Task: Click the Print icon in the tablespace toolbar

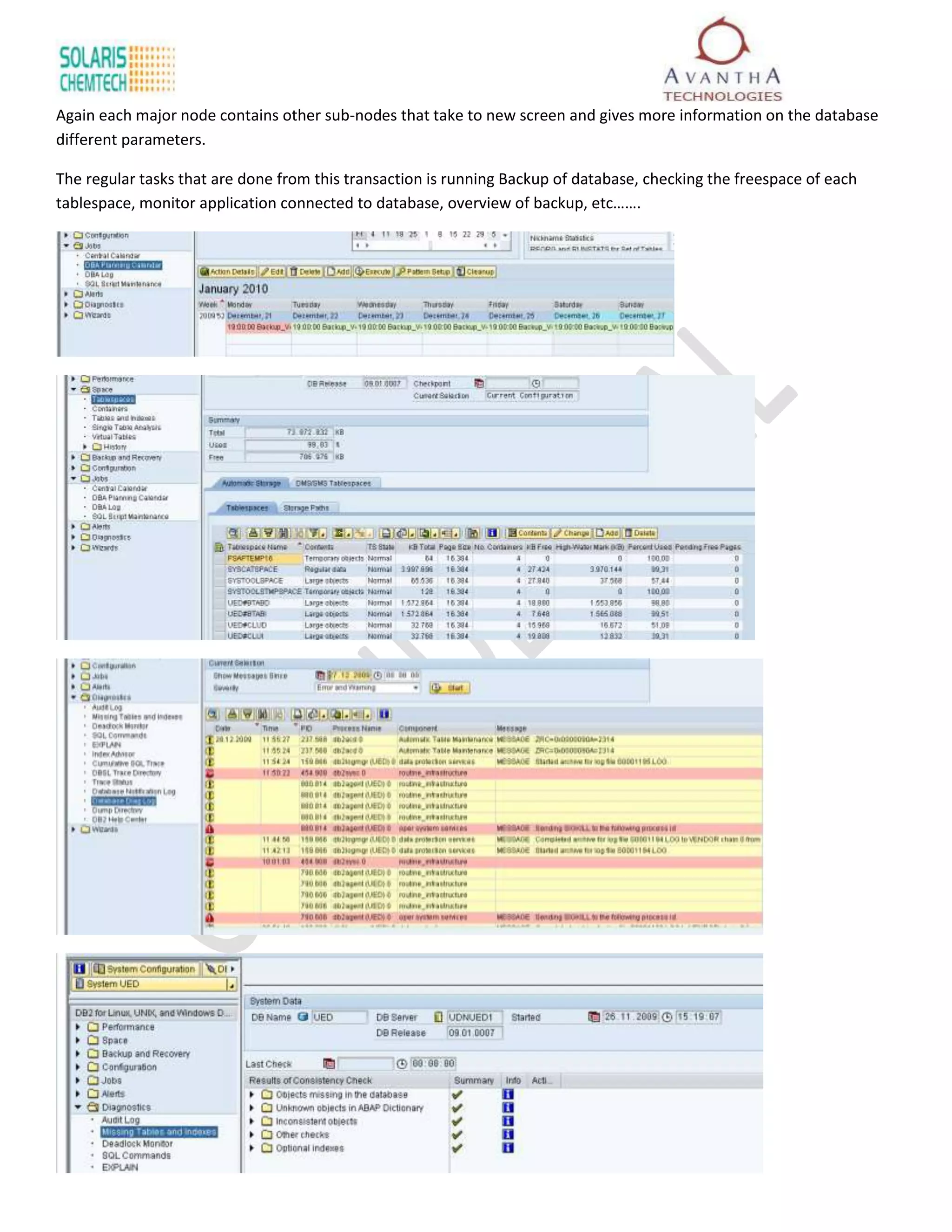Action: pos(386,533)
